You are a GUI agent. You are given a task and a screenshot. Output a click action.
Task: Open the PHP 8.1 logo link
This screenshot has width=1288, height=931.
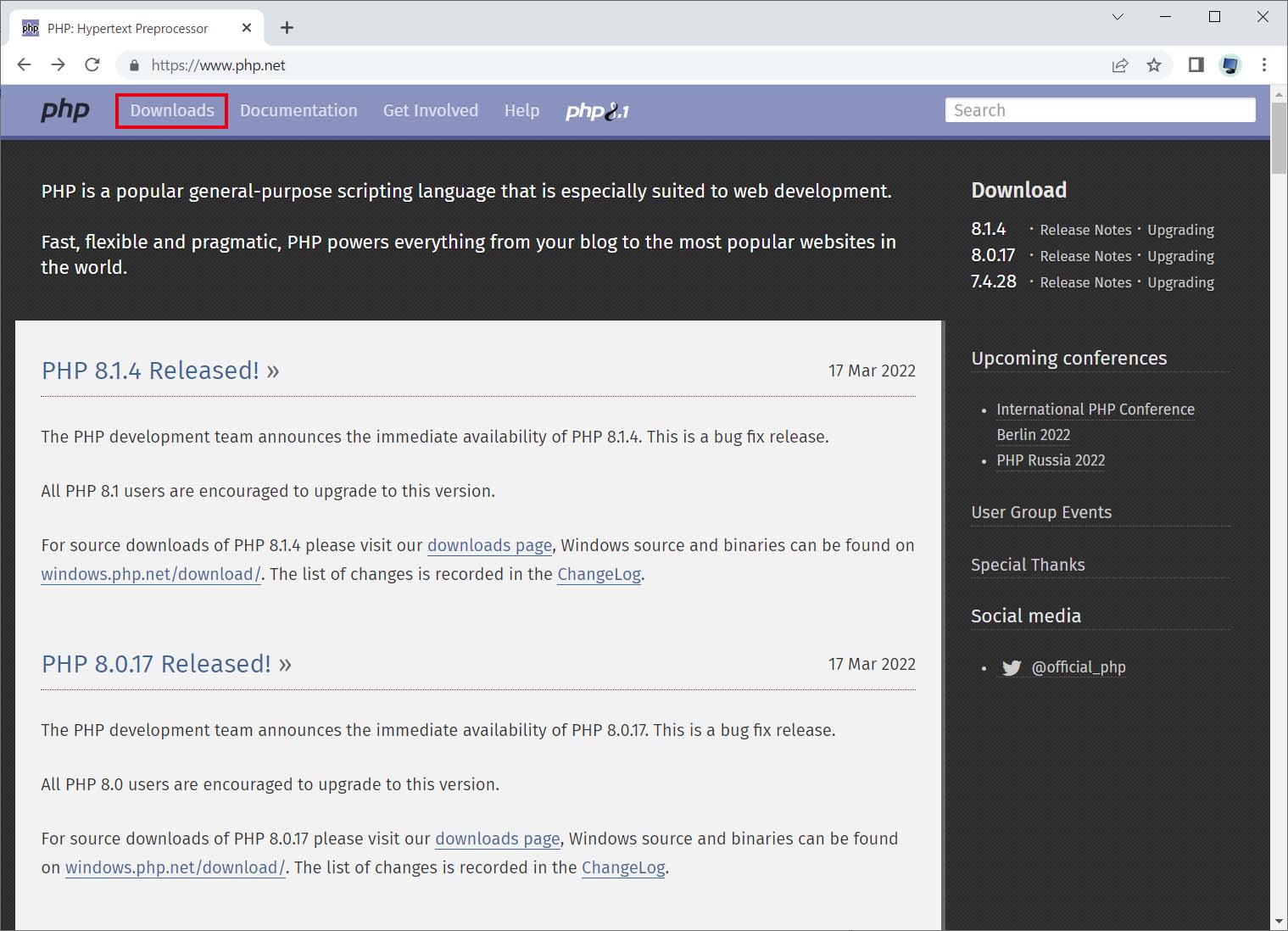pyautogui.click(x=597, y=111)
